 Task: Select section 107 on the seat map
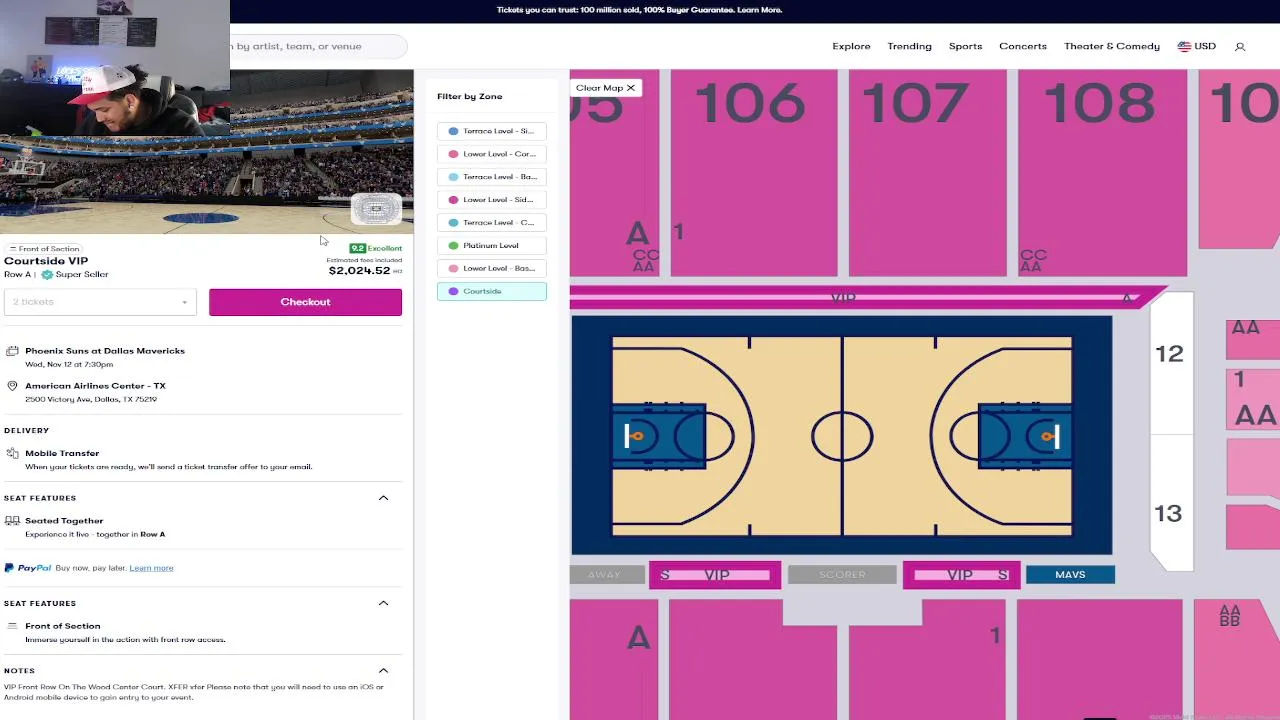(927, 173)
